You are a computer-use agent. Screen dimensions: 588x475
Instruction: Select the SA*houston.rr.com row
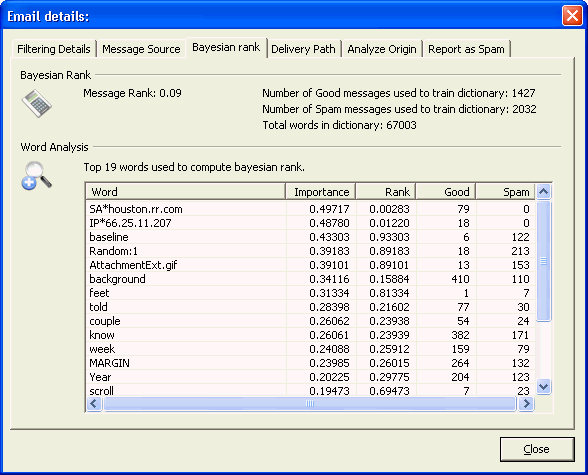pyautogui.click(x=310, y=209)
